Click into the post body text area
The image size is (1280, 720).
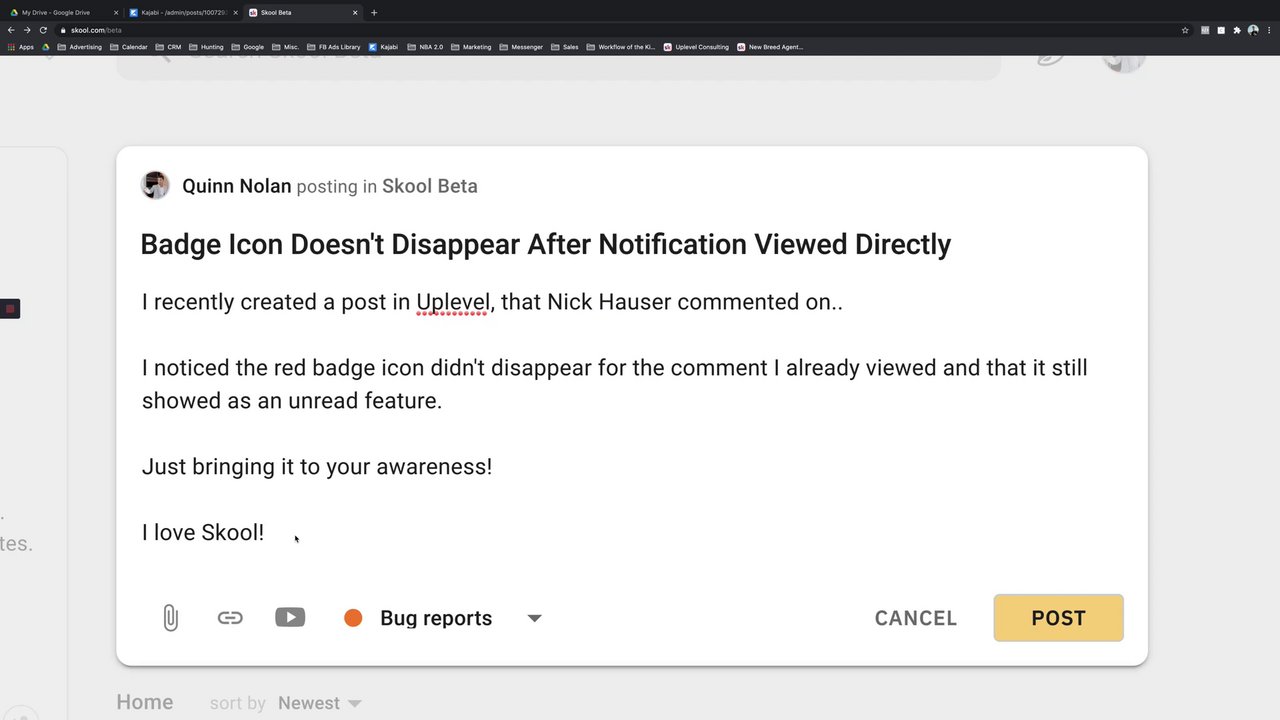pyautogui.click(x=632, y=417)
